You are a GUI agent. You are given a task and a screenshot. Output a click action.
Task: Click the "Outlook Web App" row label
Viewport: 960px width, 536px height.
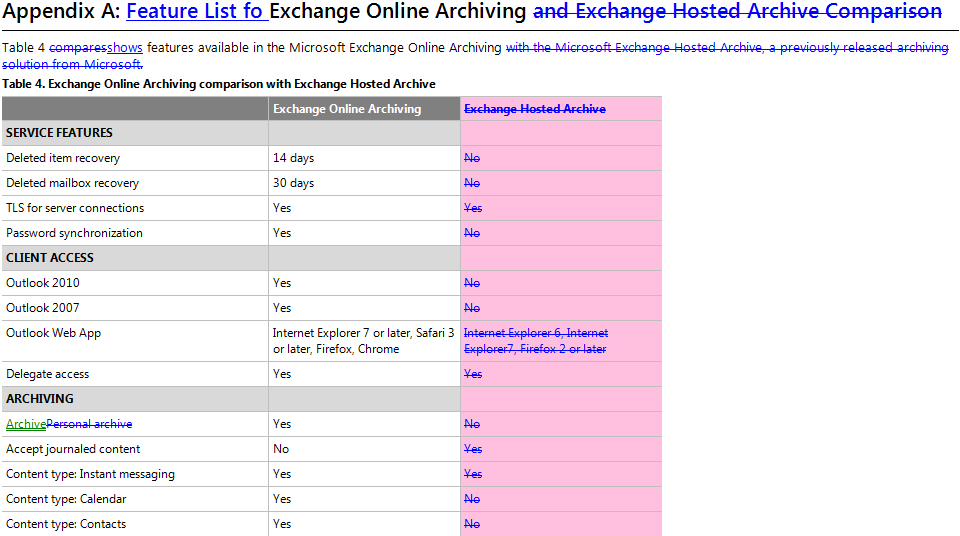(x=53, y=333)
